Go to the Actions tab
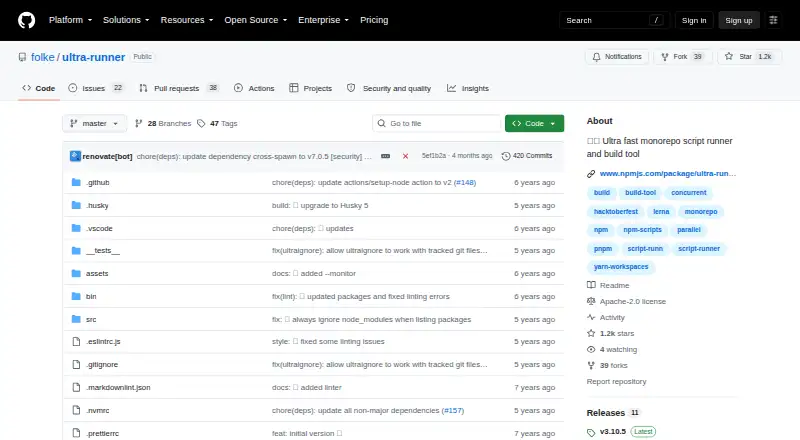Image resolution: width=800 pixels, height=440 pixels. pyautogui.click(x=254, y=88)
